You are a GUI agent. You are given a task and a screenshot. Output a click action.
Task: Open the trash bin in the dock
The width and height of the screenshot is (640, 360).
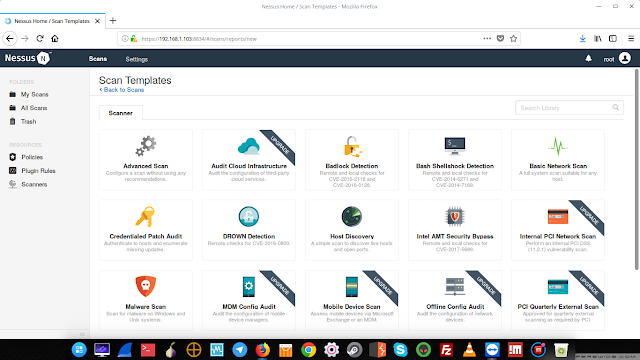pyautogui.click(x=561, y=350)
